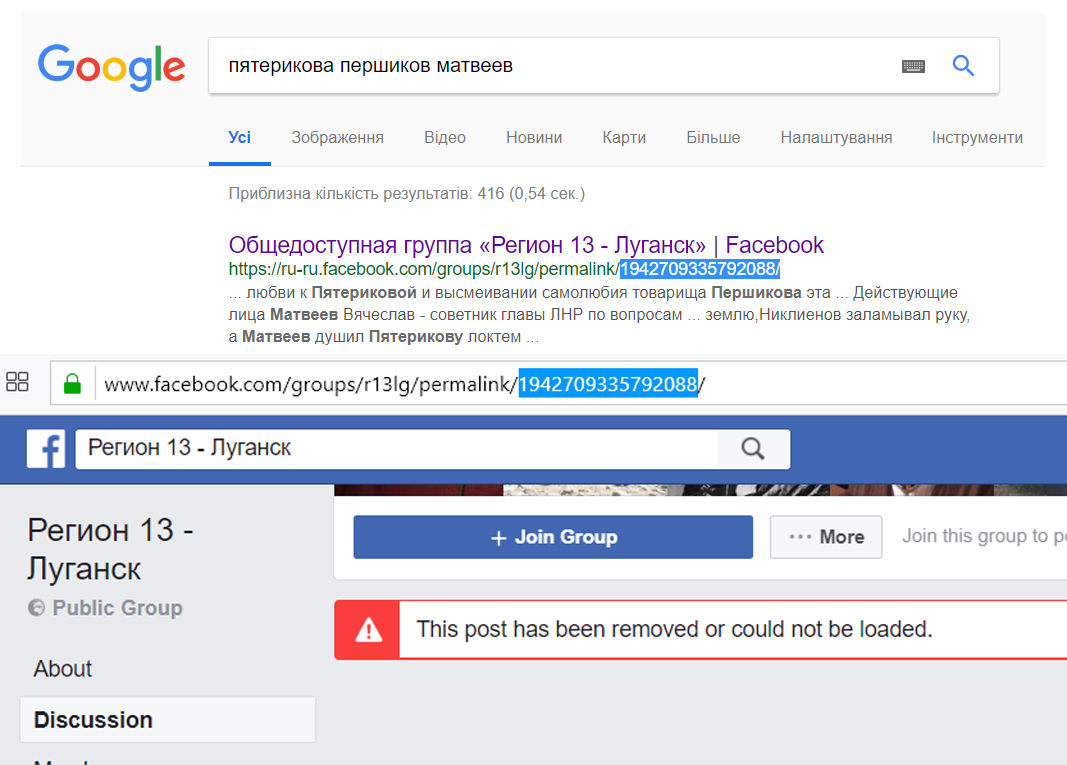Click the red warning triangle icon

click(x=368, y=630)
